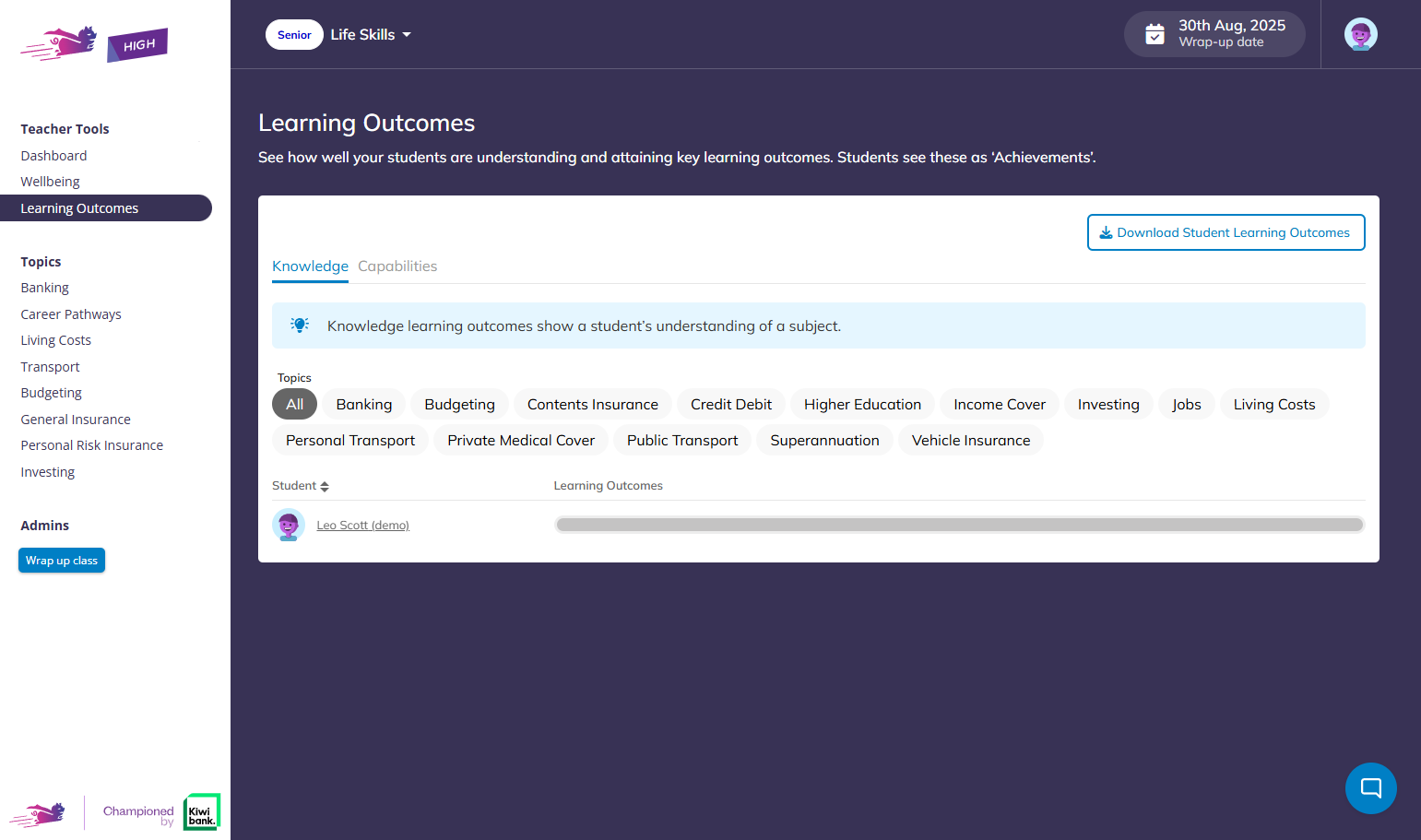Click the Senior level badge
Viewport: 1421px width, 840px height.
pyautogui.click(x=294, y=34)
